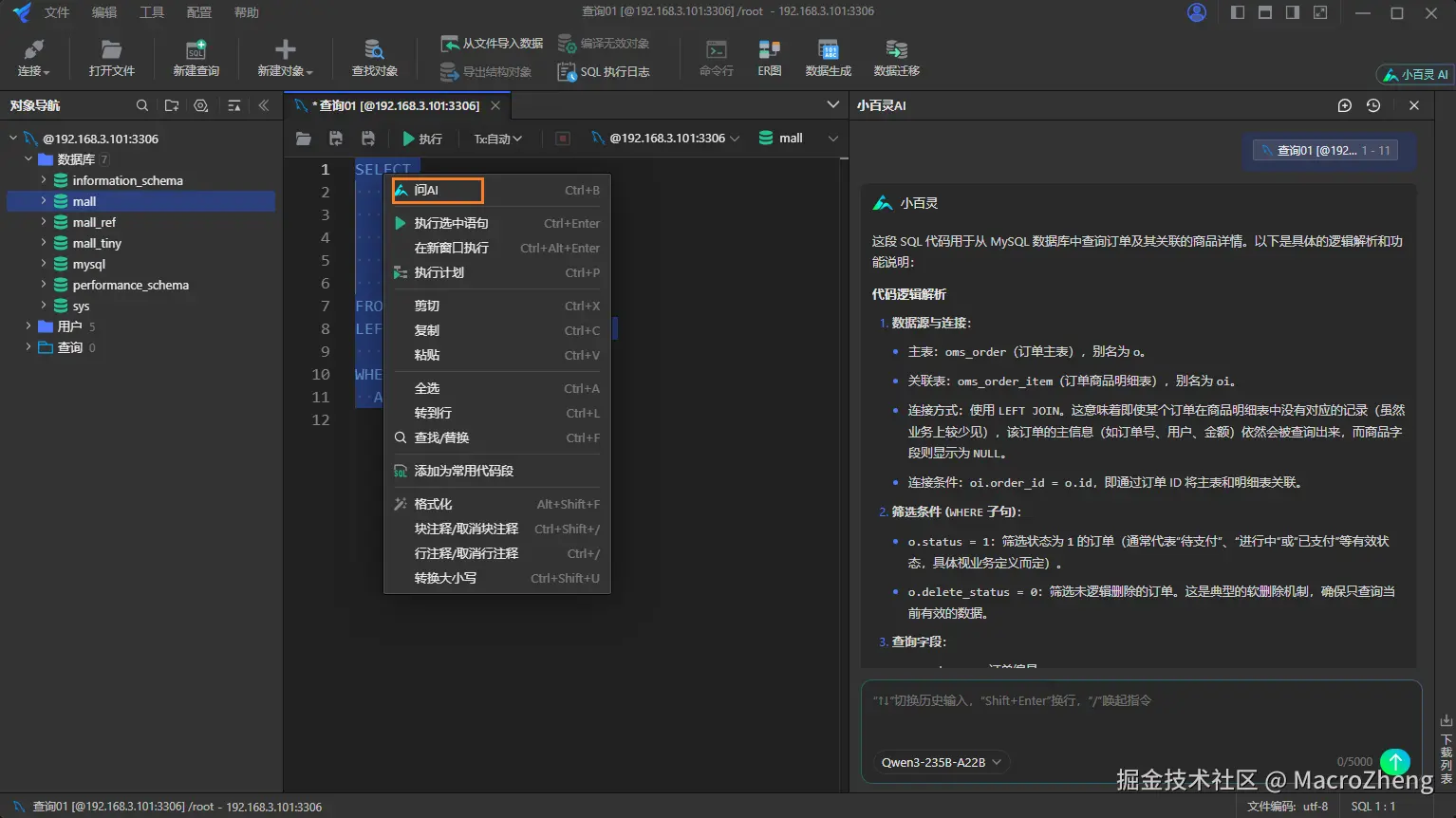
Task: Choose 查找/替换 in the context menu
Action: point(497,437)
